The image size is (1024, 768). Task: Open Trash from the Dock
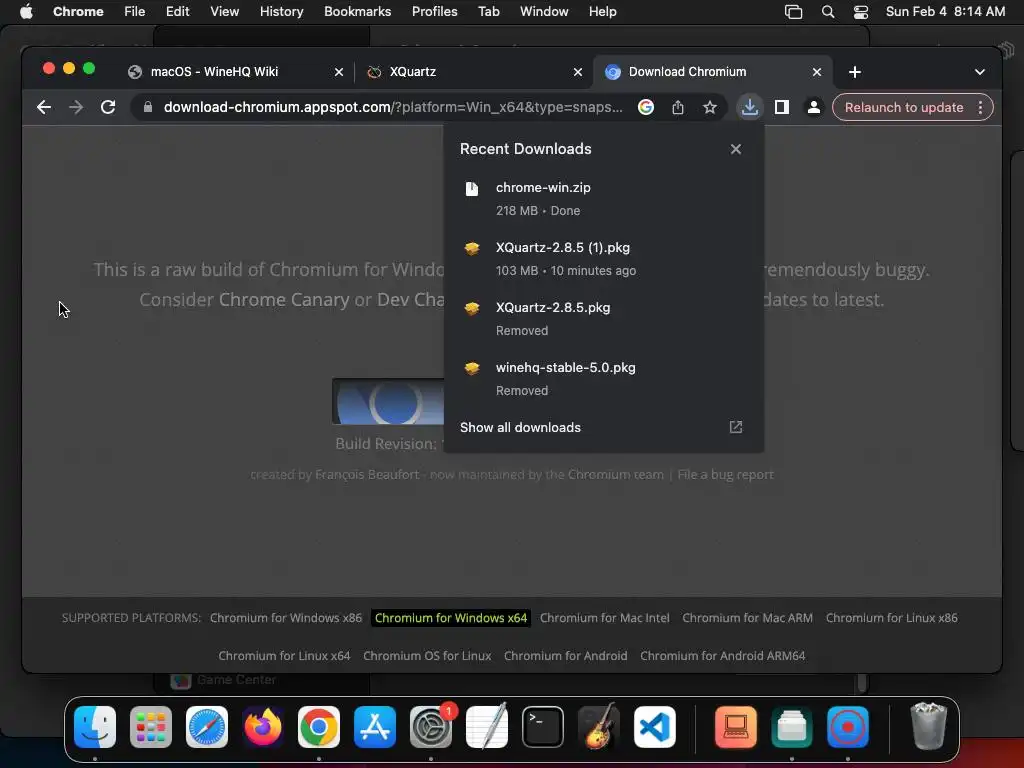tap(928, 726)
